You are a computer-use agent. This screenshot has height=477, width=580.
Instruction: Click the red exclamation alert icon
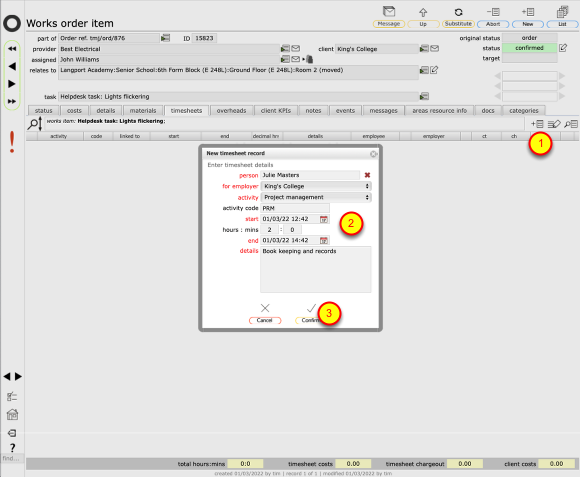[12, 142]
